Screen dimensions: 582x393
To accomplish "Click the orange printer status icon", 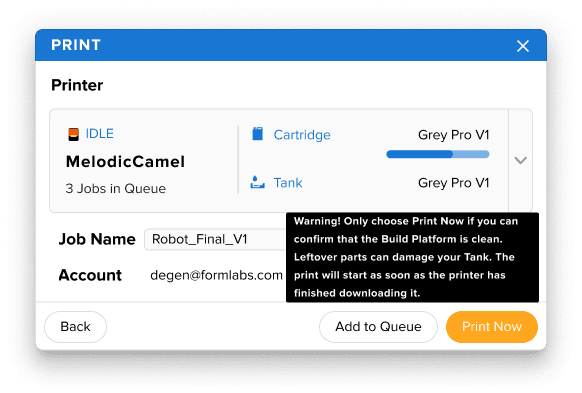I will pyautogui.click(x=73, y=134).
